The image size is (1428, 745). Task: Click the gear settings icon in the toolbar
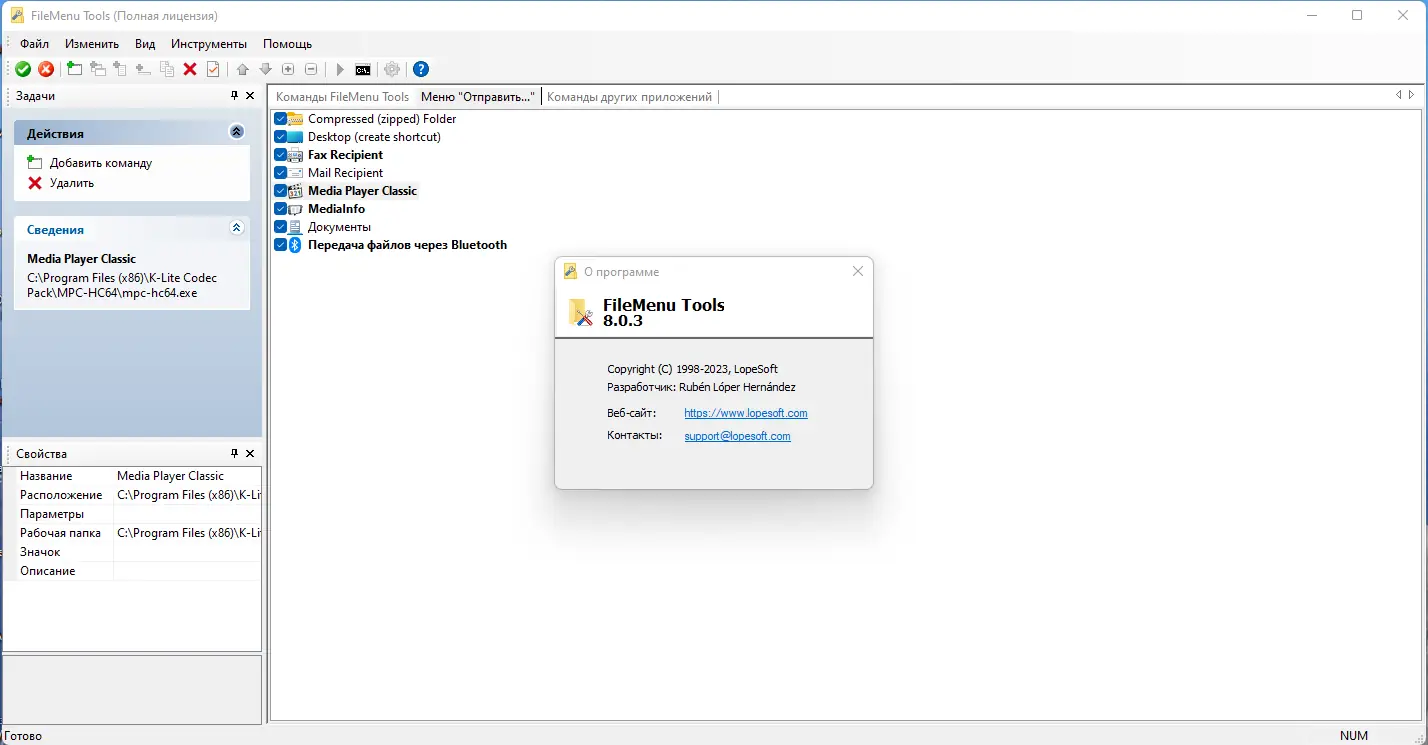(391, 68)
